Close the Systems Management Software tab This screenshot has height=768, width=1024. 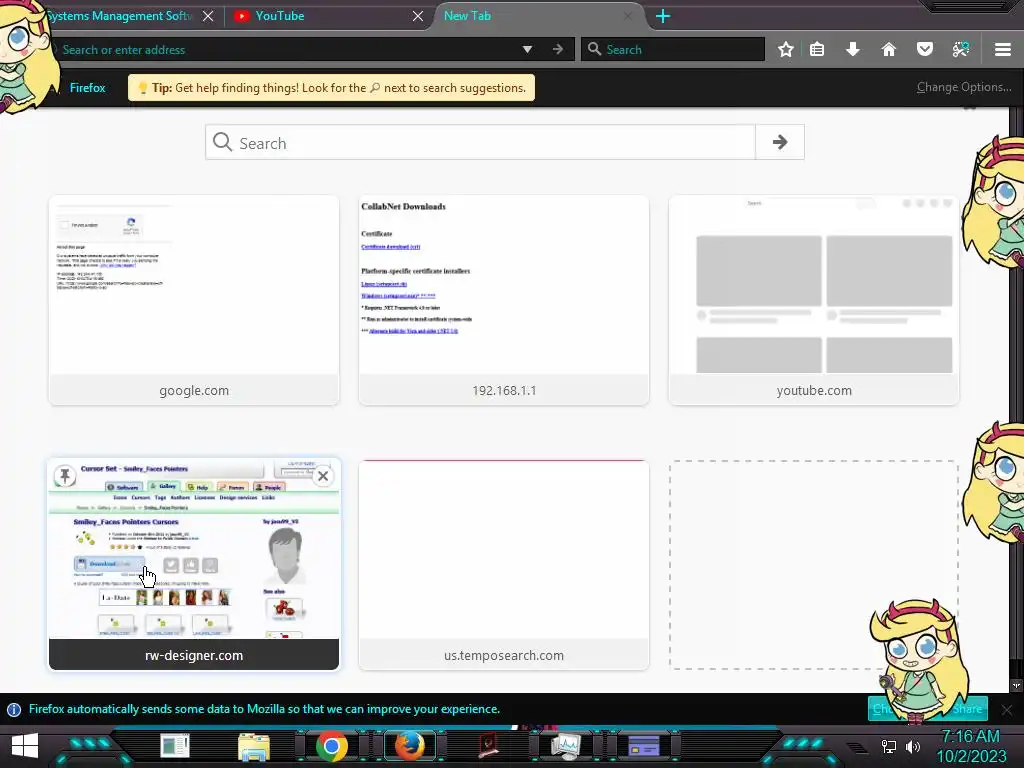tap(208, 16)
